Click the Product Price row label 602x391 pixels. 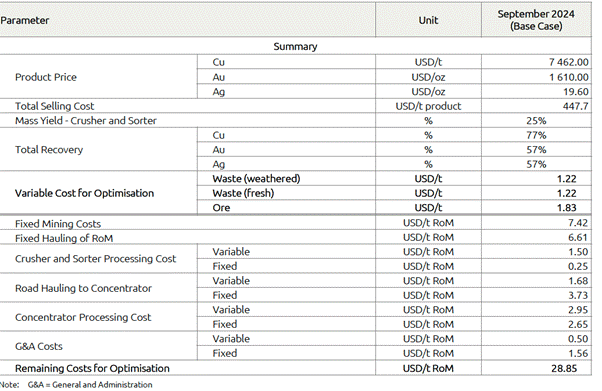pyautogui.click(x=46, y=77)
